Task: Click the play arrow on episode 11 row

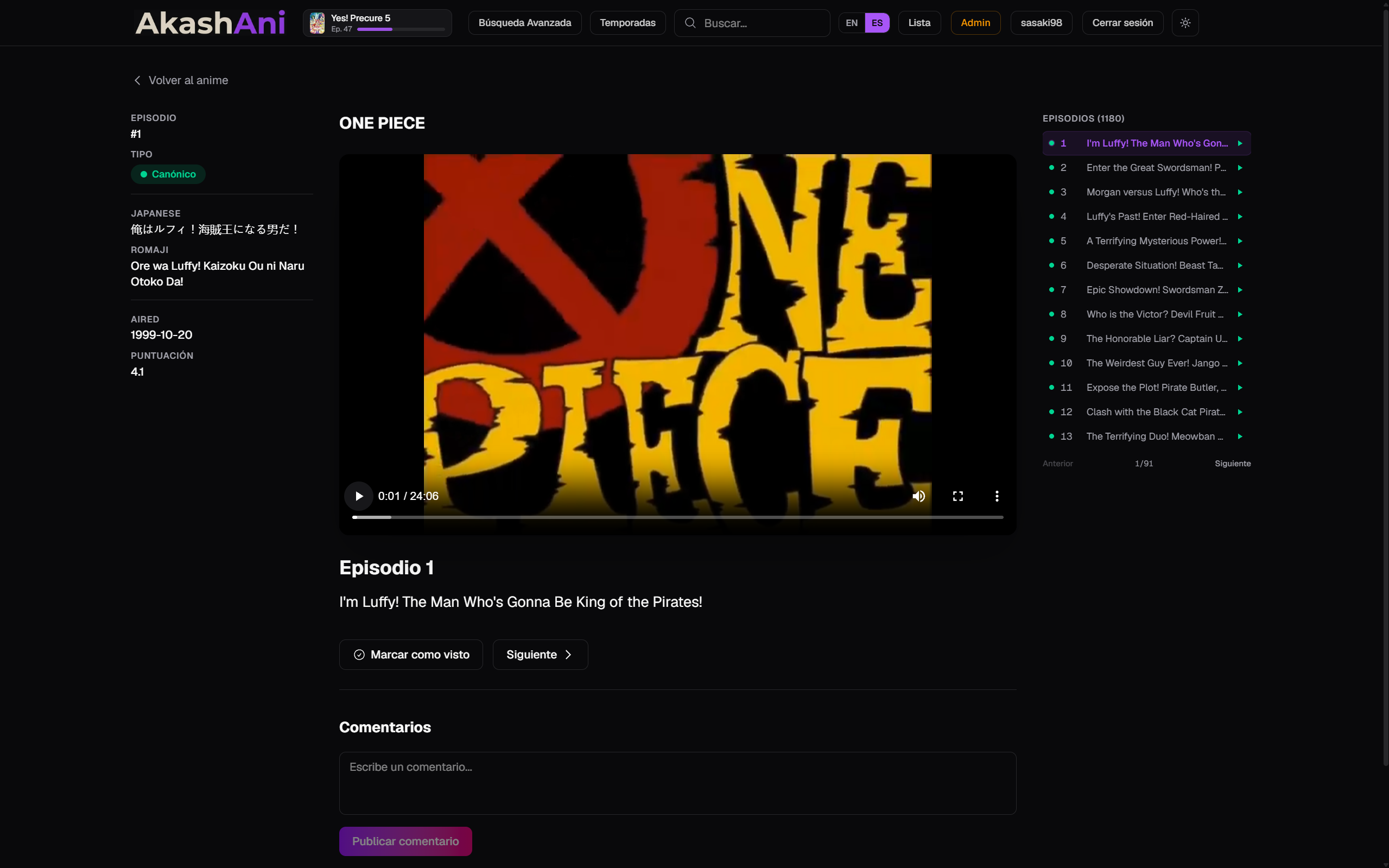Action: (x=1240, y=388)
